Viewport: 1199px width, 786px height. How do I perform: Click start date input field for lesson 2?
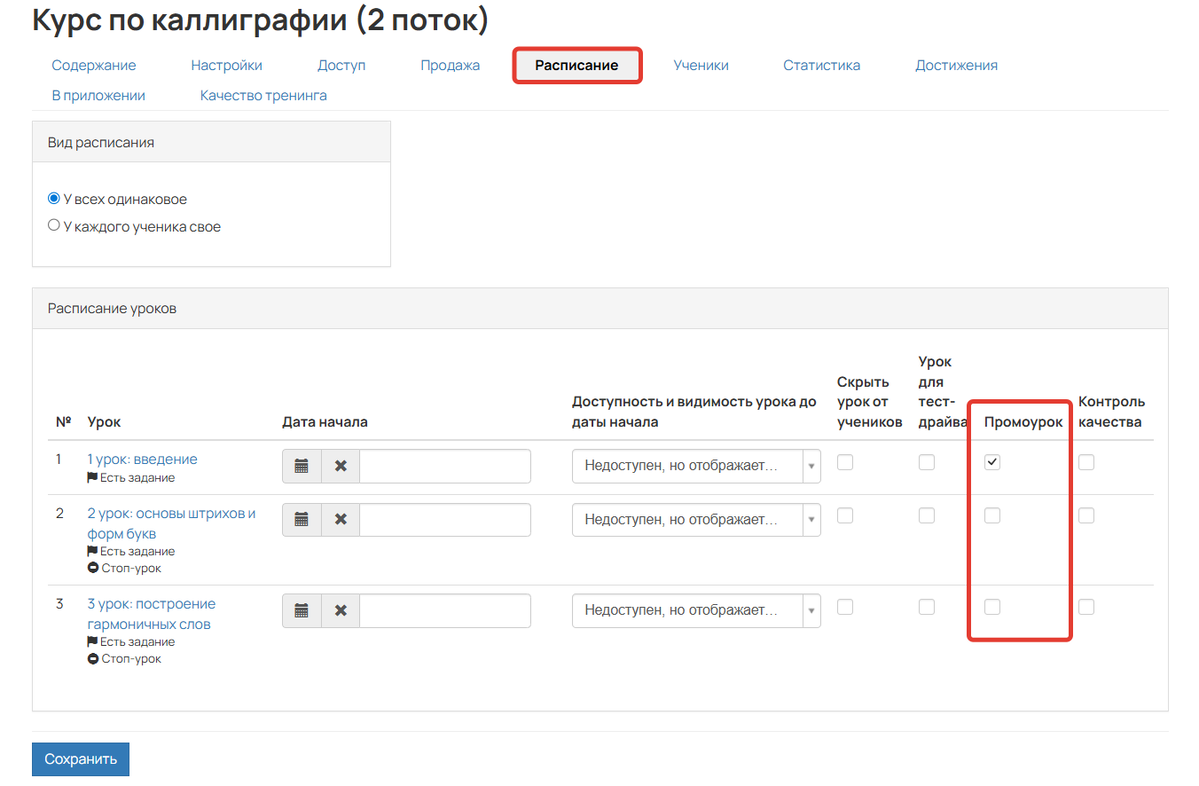[444, 520]
